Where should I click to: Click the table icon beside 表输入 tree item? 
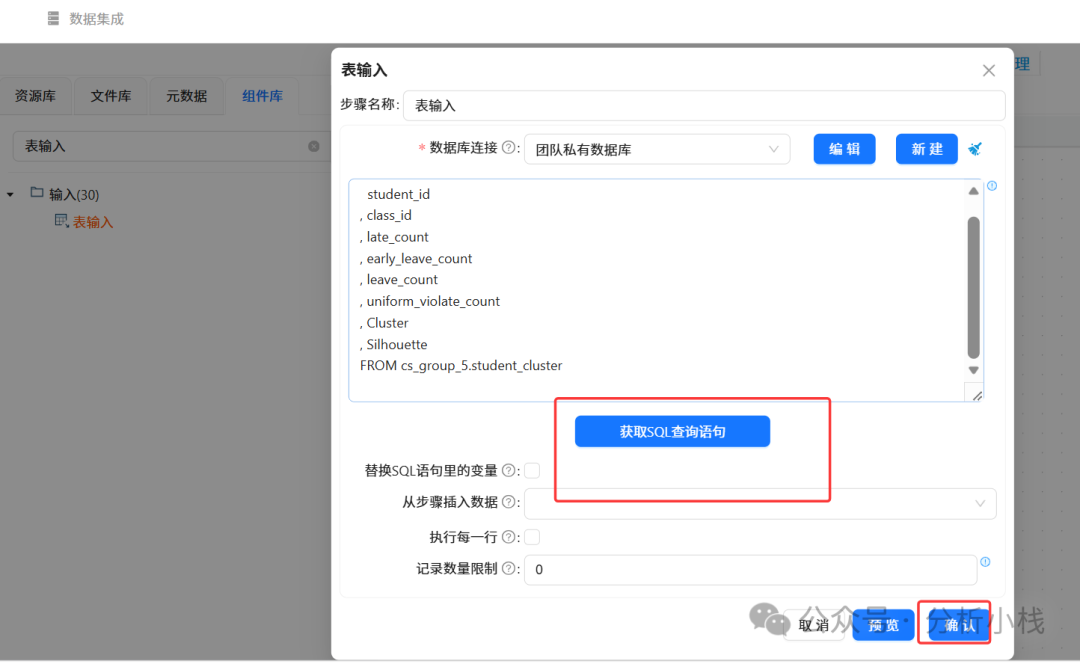pos(61,220)
